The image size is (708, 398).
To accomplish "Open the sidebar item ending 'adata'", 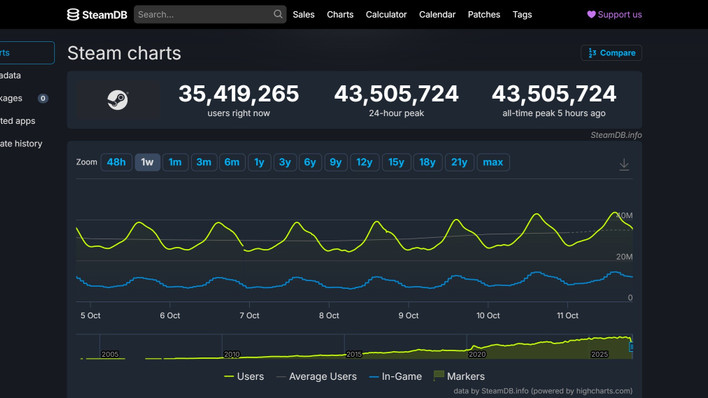I will [10, 75].
